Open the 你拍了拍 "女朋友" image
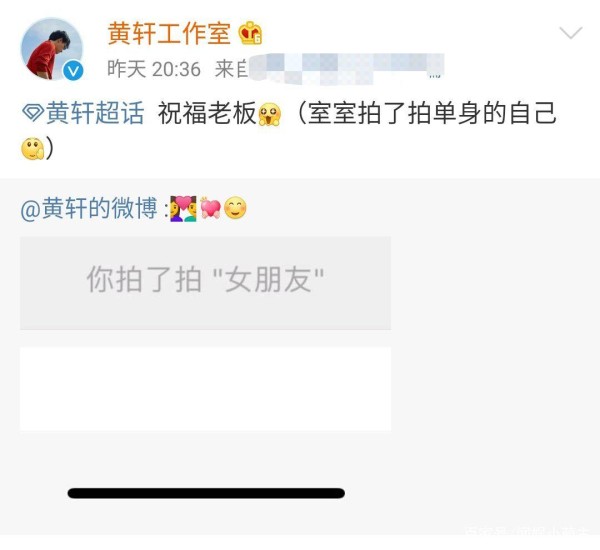Viewport: 600px width, 550px height. tap(205, 283)
